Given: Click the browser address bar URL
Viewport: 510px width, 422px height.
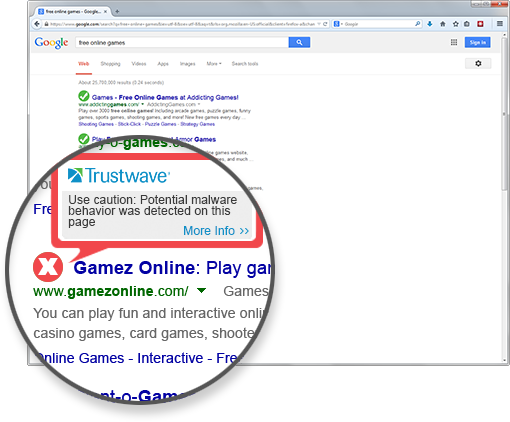Looking at the screenshot, I should coord(182,24).
